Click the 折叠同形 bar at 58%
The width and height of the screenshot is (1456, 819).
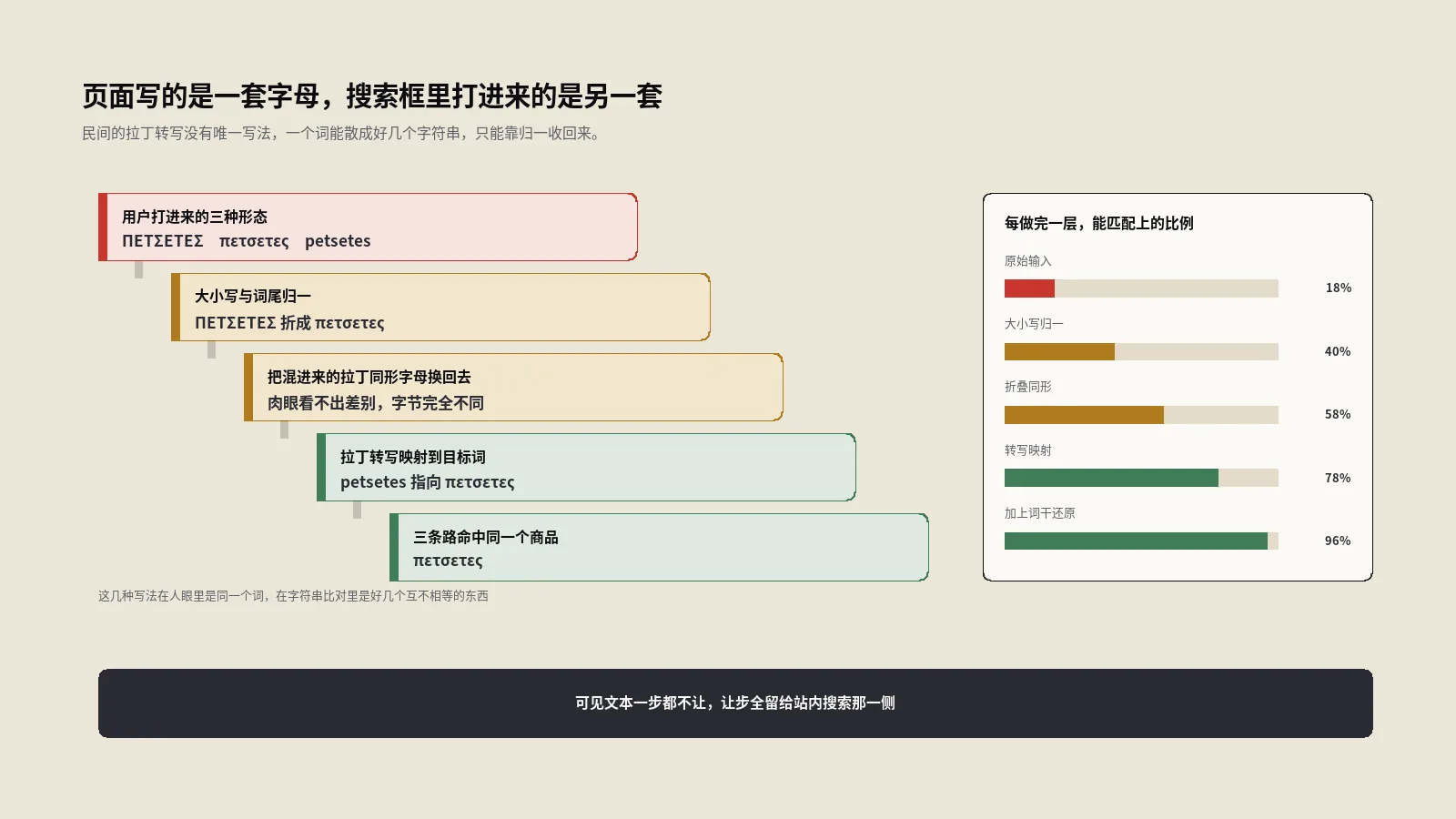click(x=1141, y=415)
